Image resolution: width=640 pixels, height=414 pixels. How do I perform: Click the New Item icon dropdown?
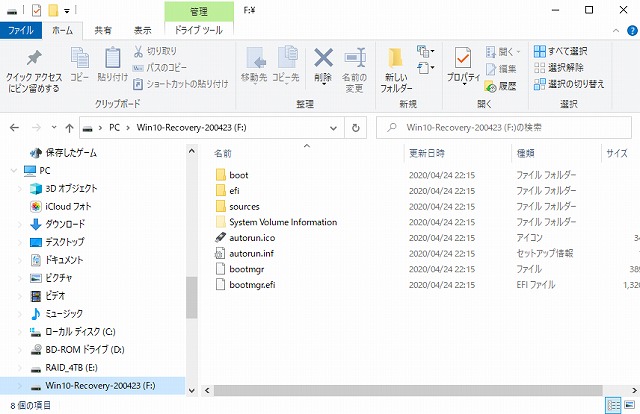coord(425,51)
